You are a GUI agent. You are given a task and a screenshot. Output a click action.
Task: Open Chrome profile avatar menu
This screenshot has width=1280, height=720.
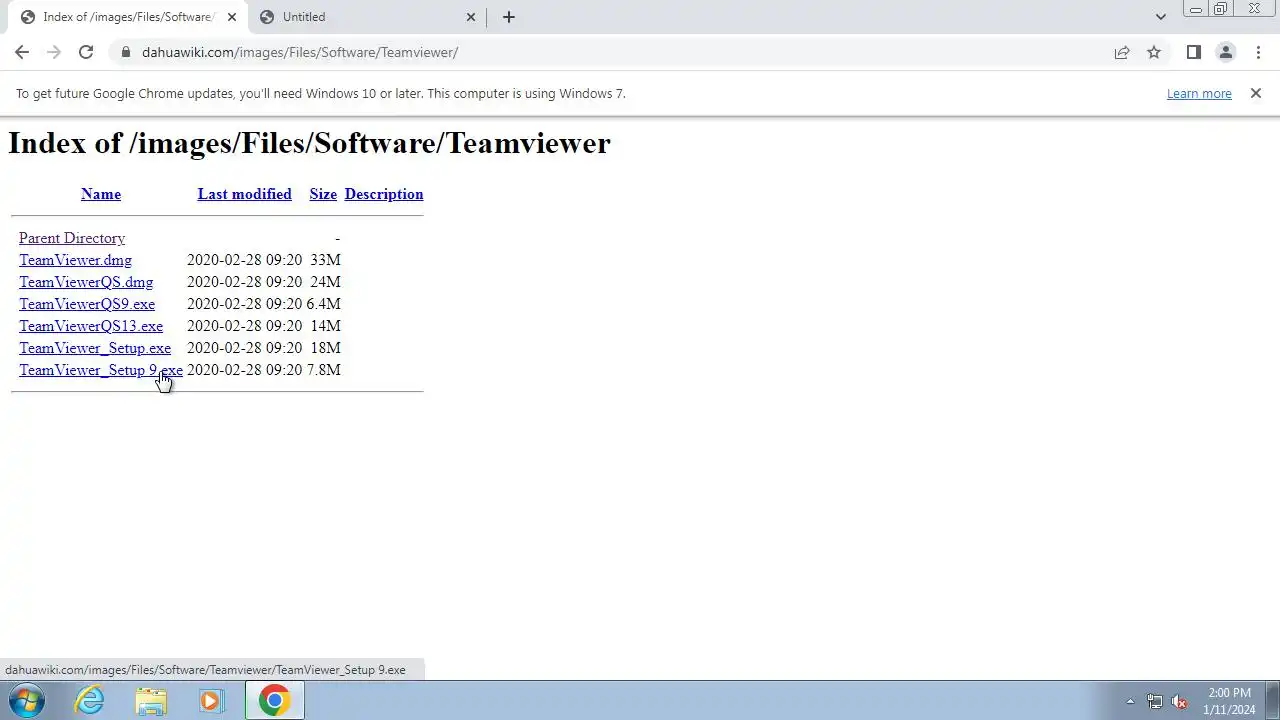click(1225, 52)
